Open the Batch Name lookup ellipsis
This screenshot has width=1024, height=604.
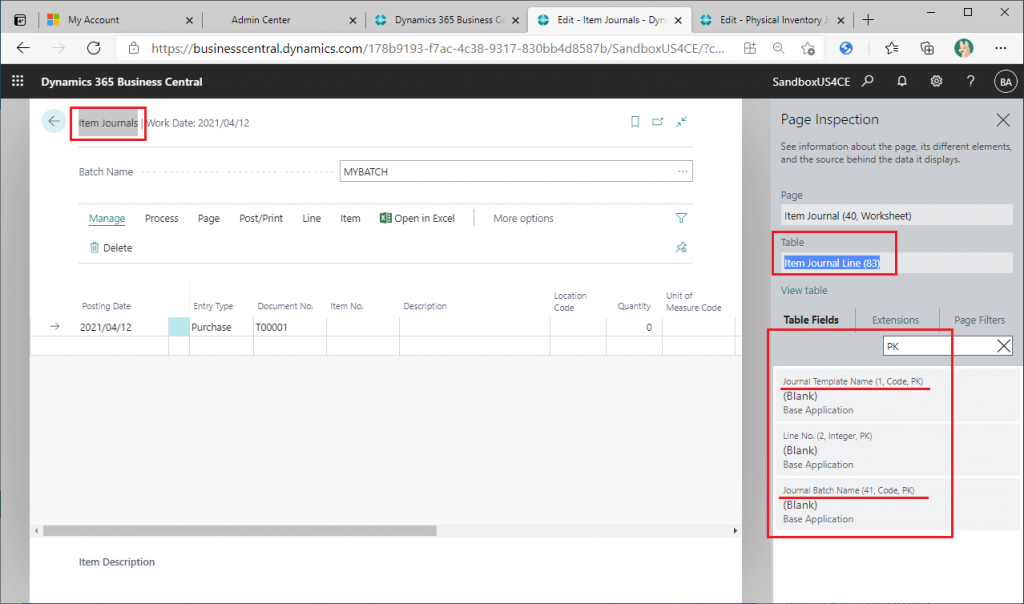[682, 171]
